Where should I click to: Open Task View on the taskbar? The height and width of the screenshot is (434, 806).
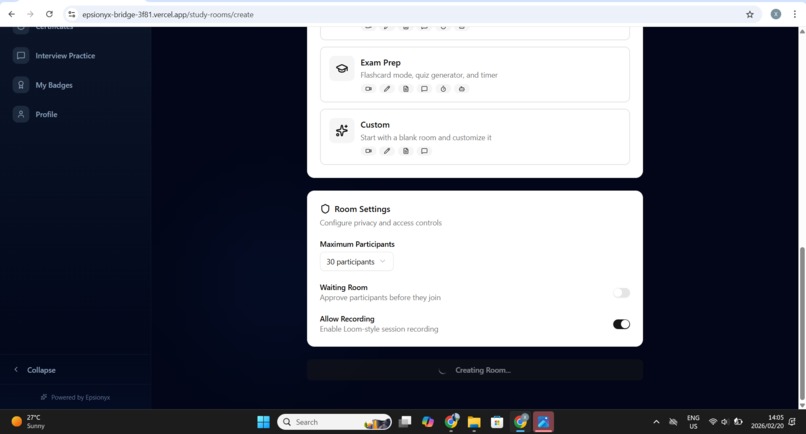[405, 422]
